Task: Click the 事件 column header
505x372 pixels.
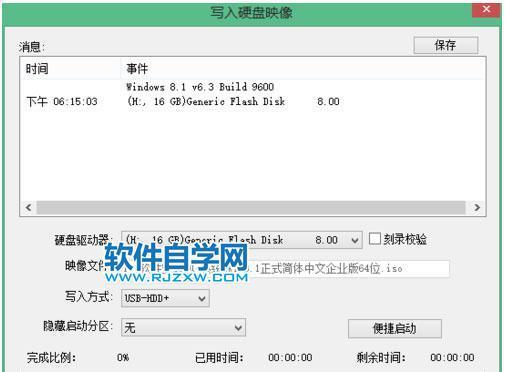Action: (x=302, y=69)
